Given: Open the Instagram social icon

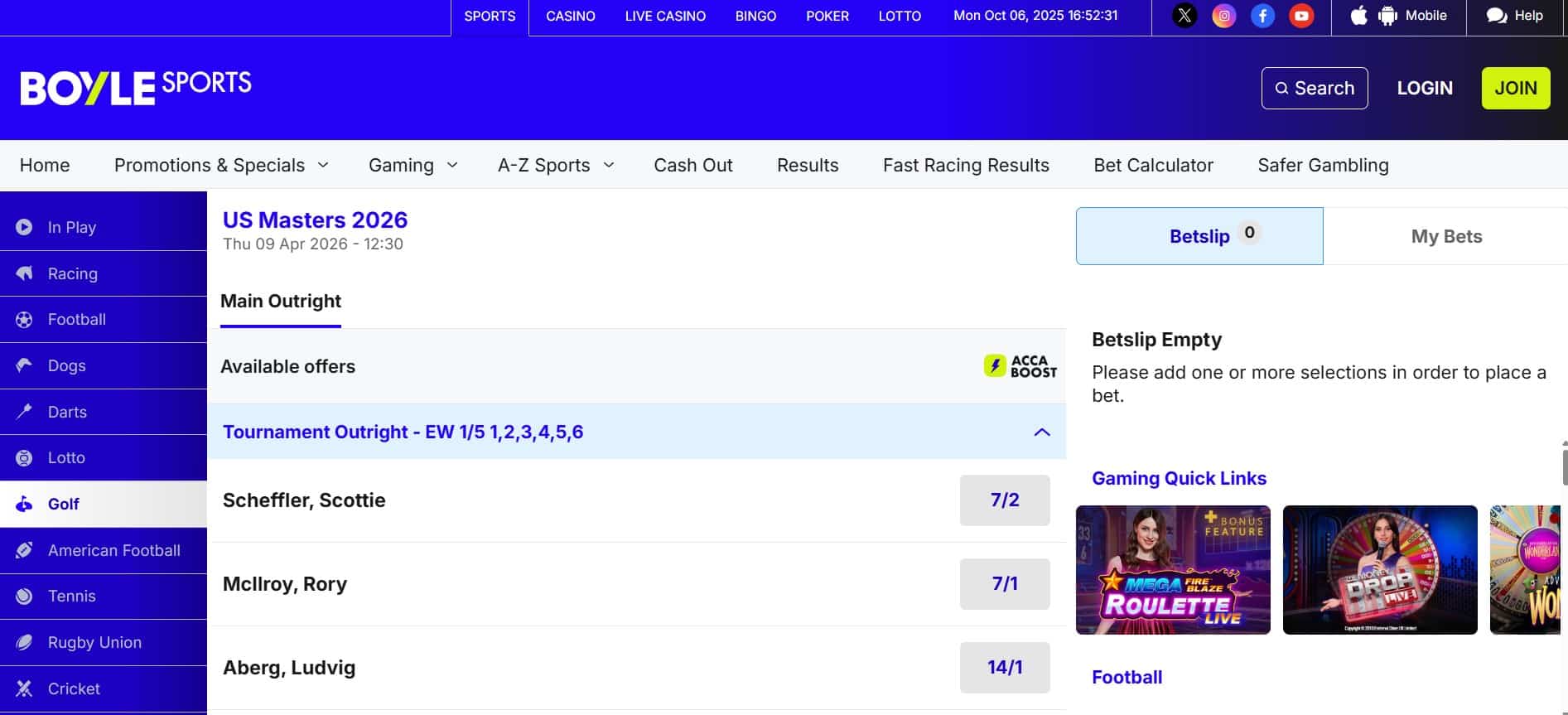Looking at the screenshot, I should 1223,16.
